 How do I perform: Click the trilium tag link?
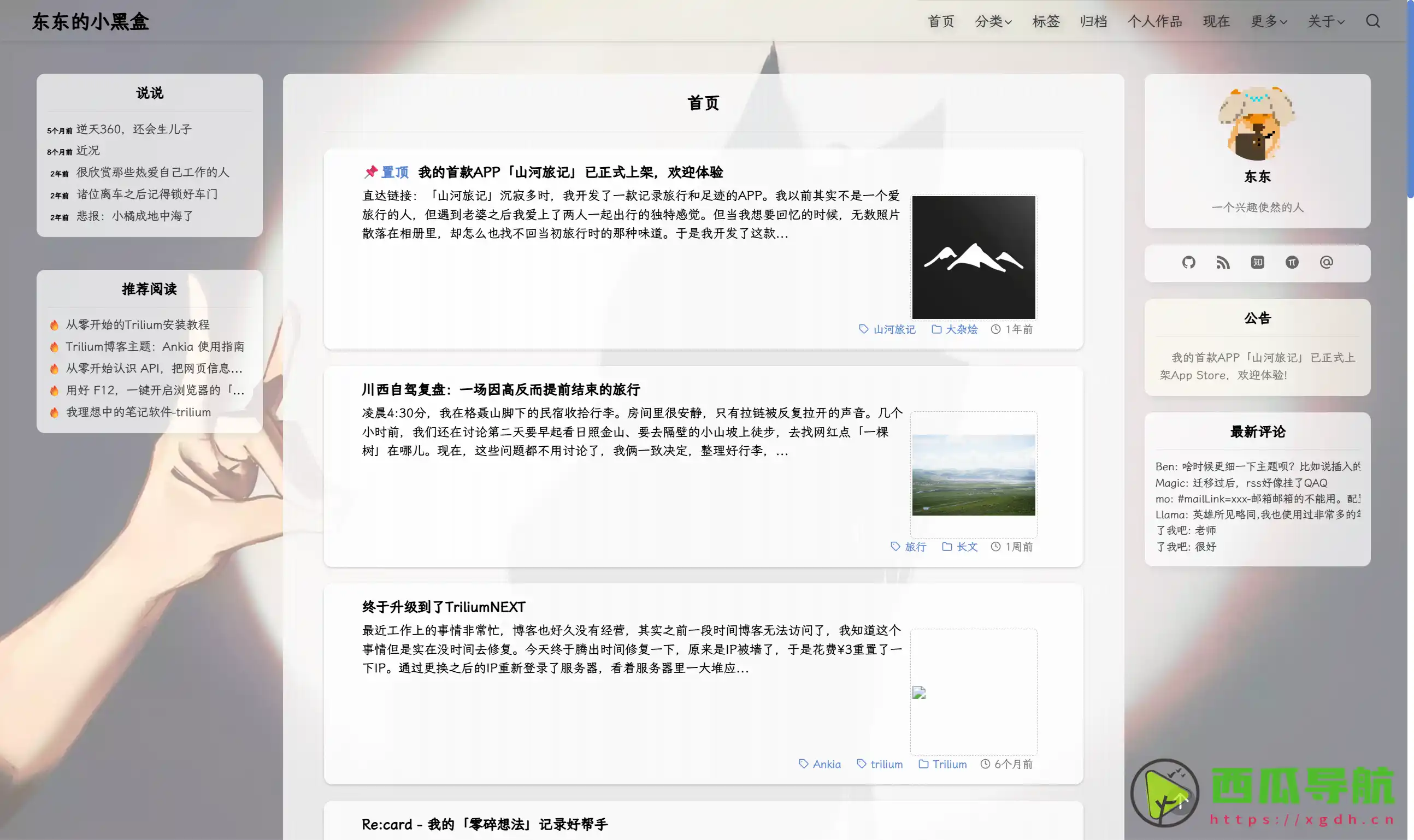pyautogui.click(x=886, y=764)
